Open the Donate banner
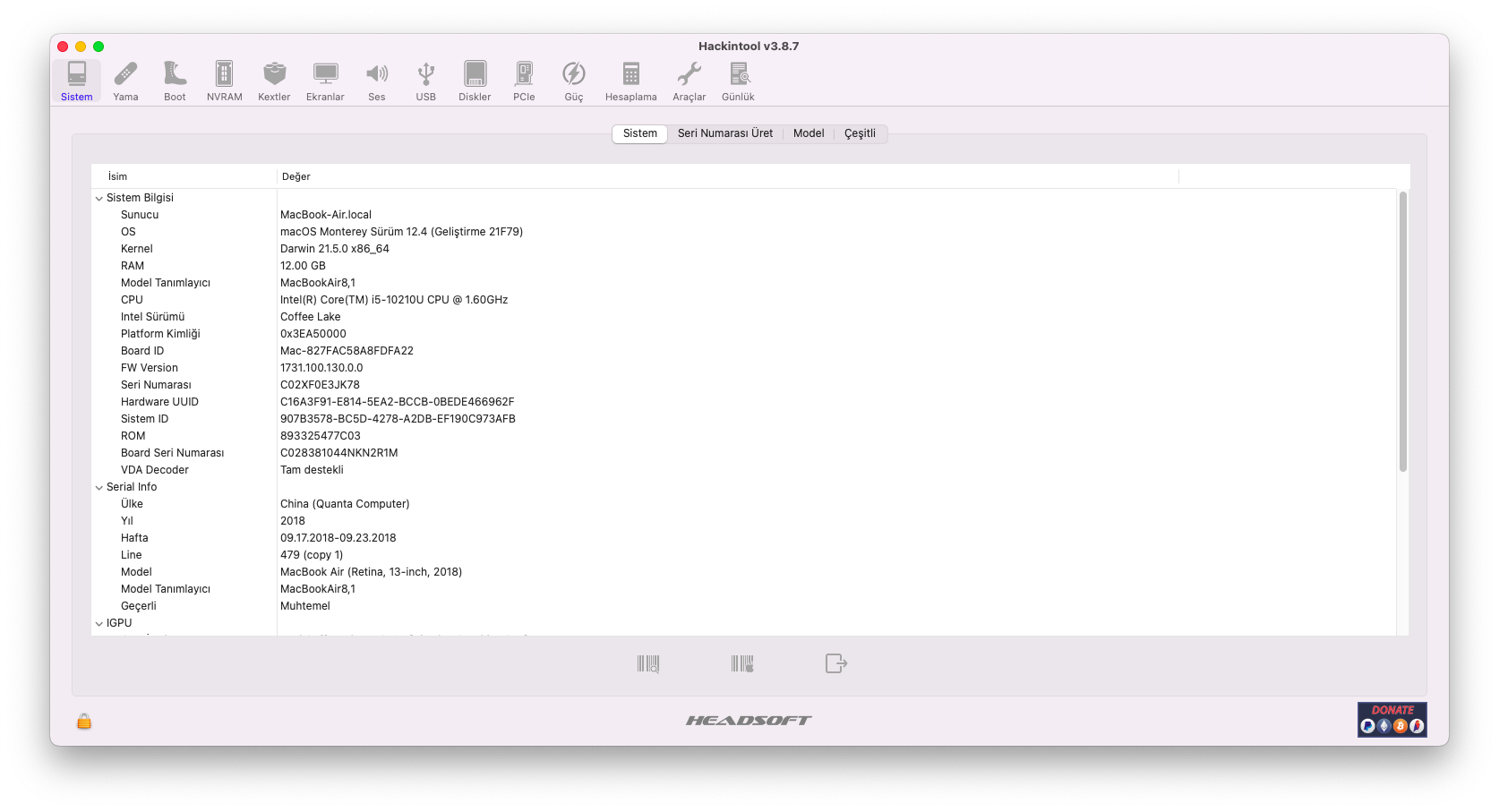Viewport: 1499px width, 812px height. [x=1392, y=720]
